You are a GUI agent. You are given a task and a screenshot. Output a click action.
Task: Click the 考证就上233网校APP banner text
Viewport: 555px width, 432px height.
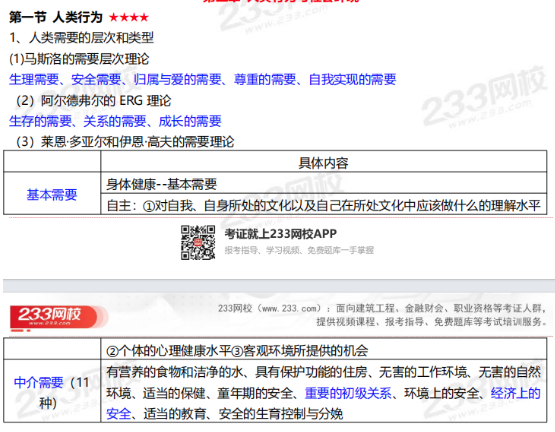point(280,234)
